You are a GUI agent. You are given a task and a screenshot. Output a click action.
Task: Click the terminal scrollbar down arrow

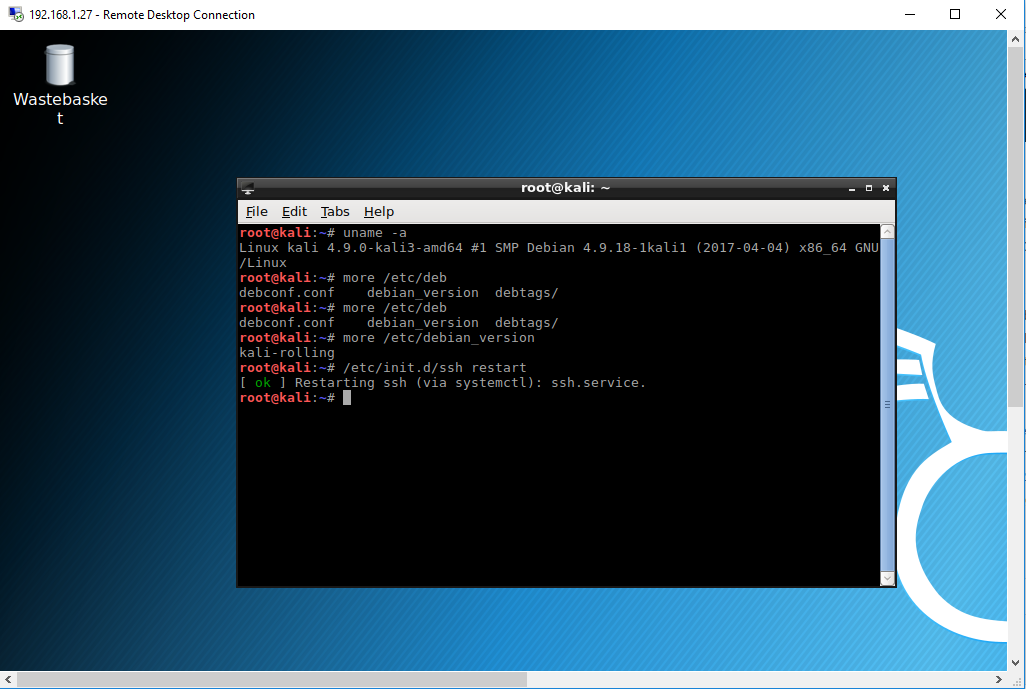(887, 578)
